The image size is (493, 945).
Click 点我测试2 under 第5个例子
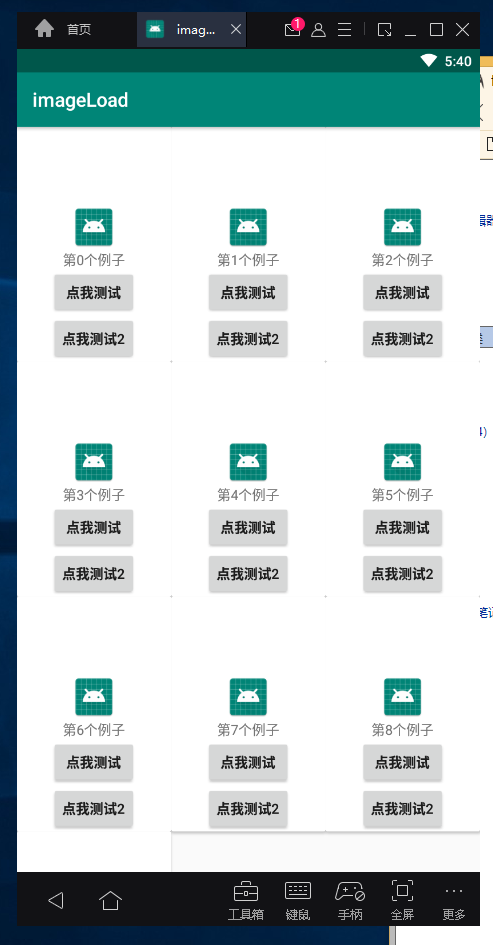coord(403,574)
